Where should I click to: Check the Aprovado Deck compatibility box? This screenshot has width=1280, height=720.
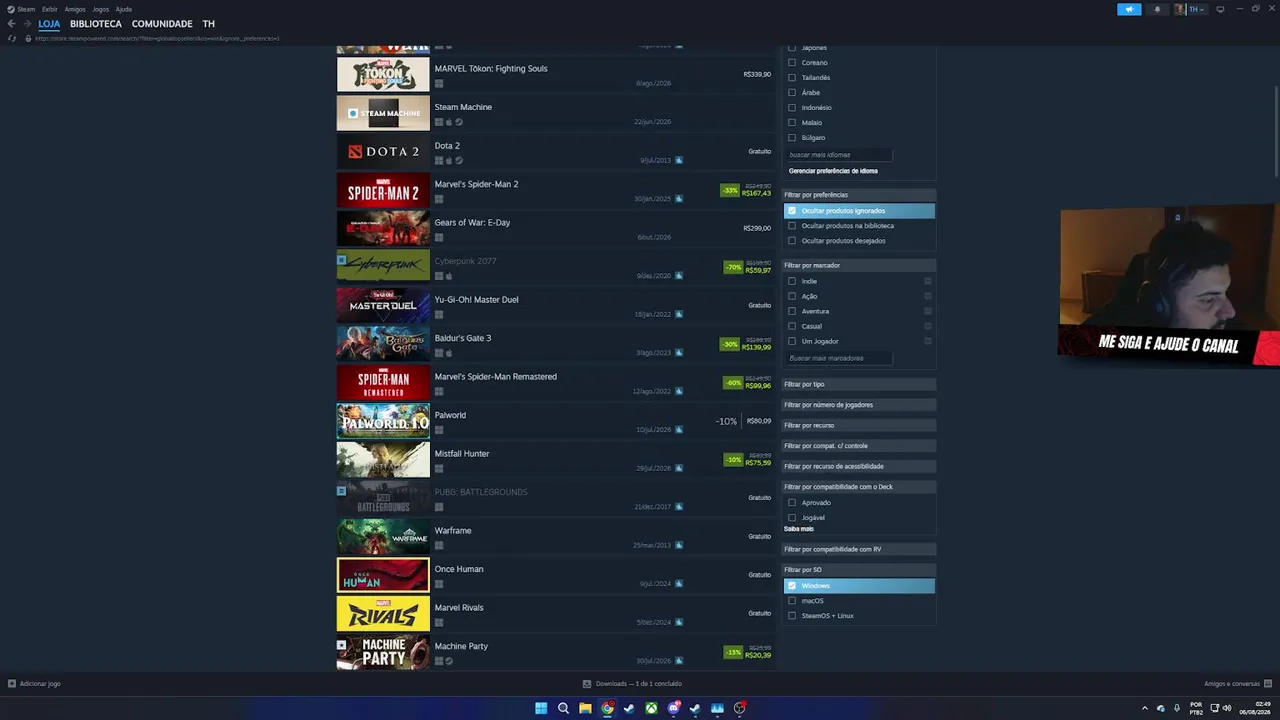tap(792, 503)
